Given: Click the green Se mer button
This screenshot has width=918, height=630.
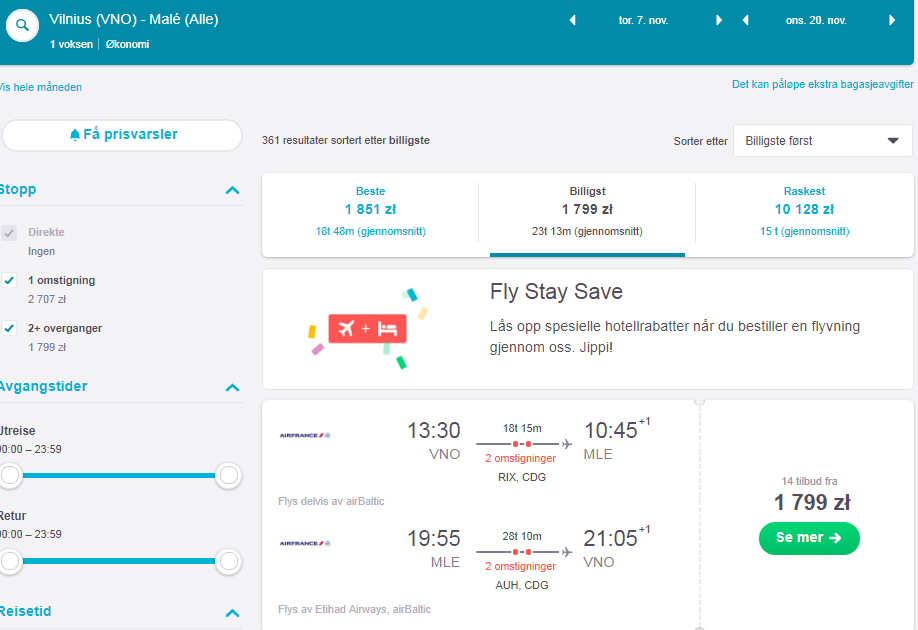Looking at the screenshot, I should tap(809, 538).
